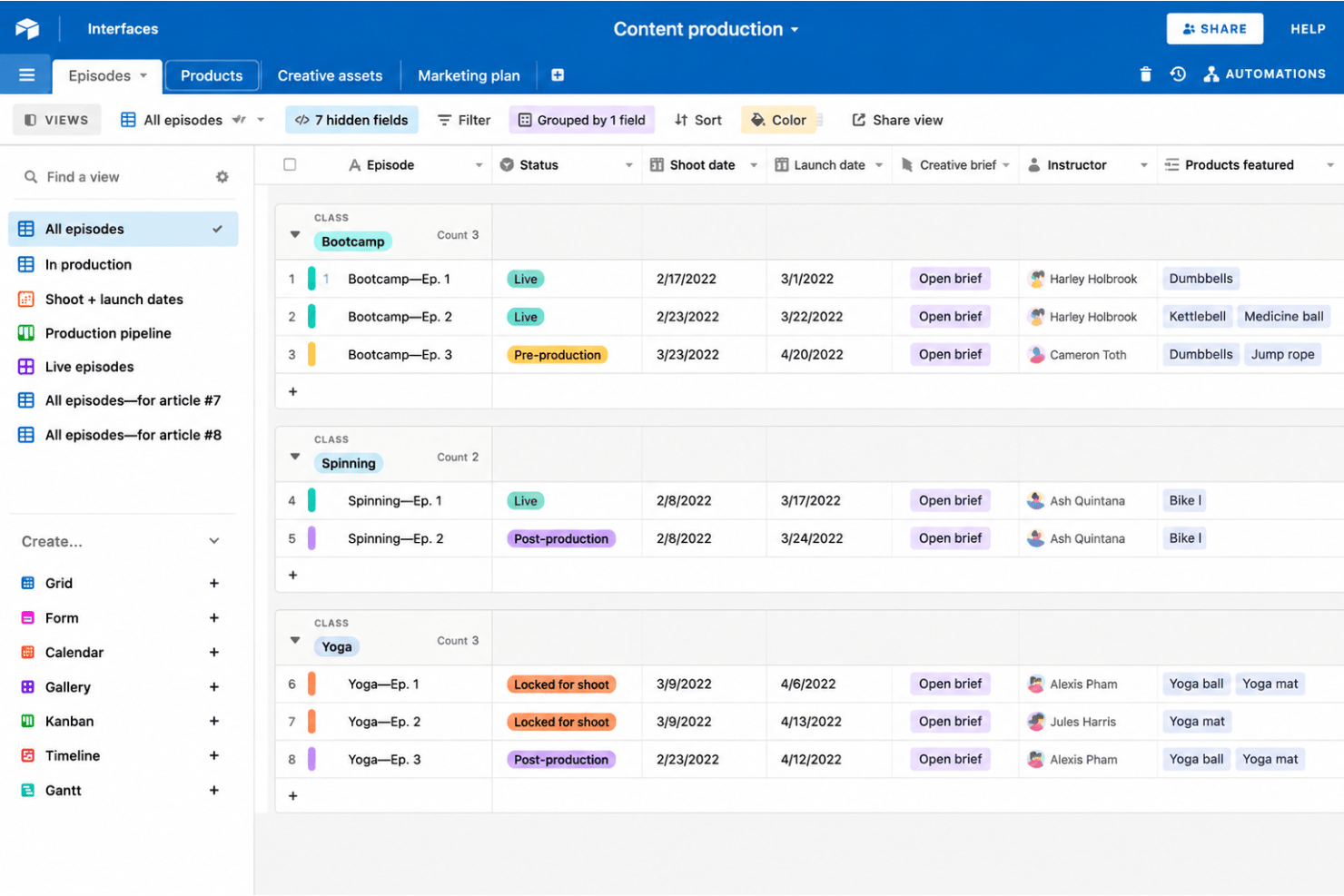
Task: Add a new Grid view with plus
Action: click(x=214, y=584)
